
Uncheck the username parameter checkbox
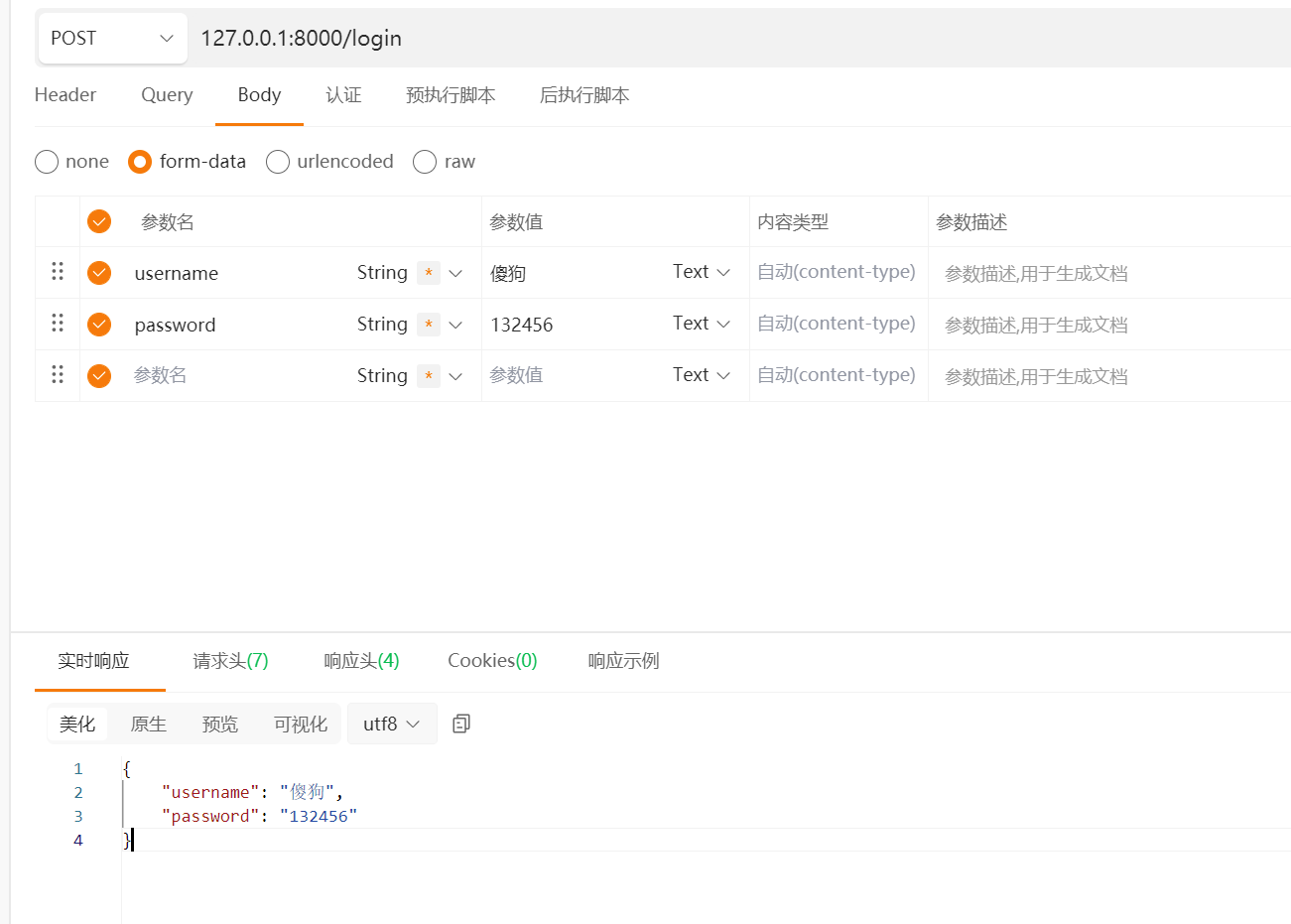[99, 273]
